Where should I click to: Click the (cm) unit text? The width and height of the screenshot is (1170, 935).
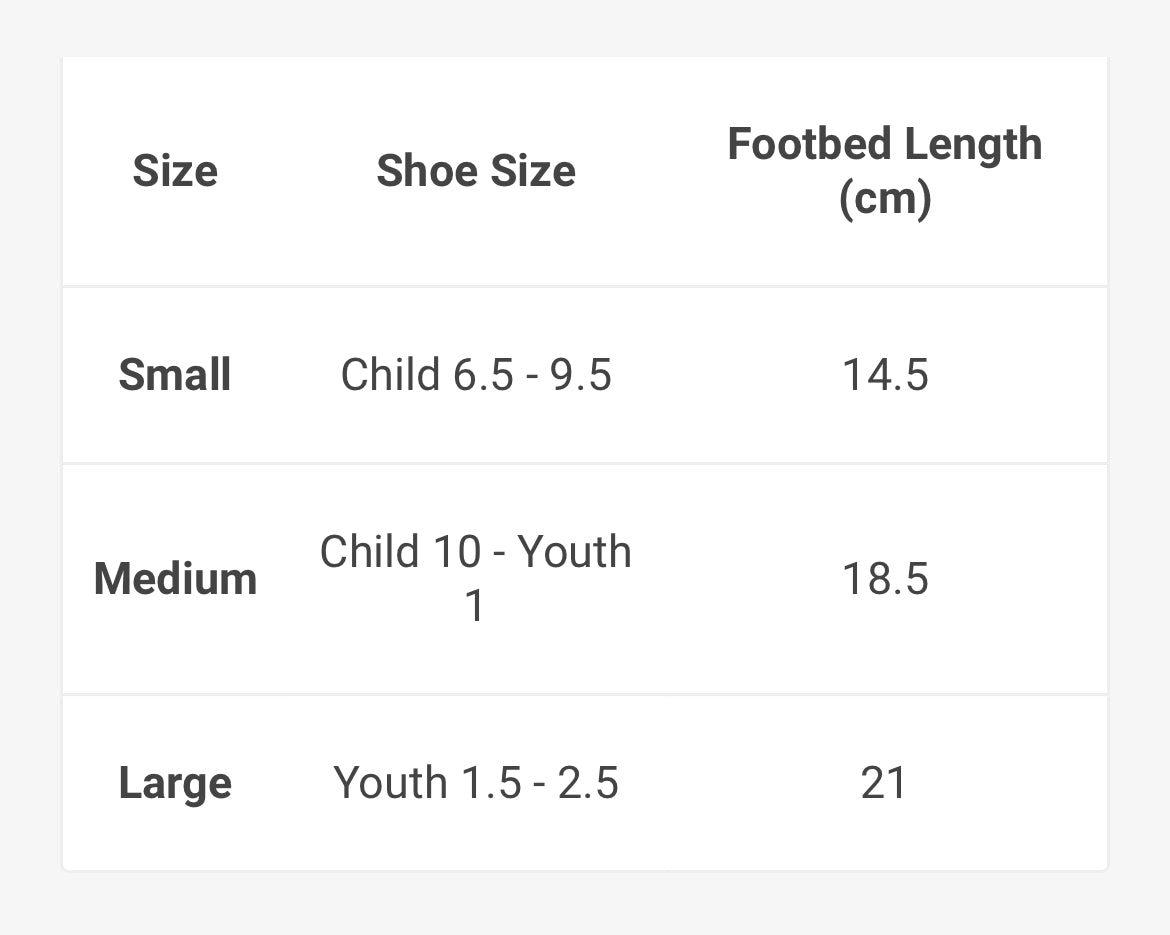[x=885, y=198]
